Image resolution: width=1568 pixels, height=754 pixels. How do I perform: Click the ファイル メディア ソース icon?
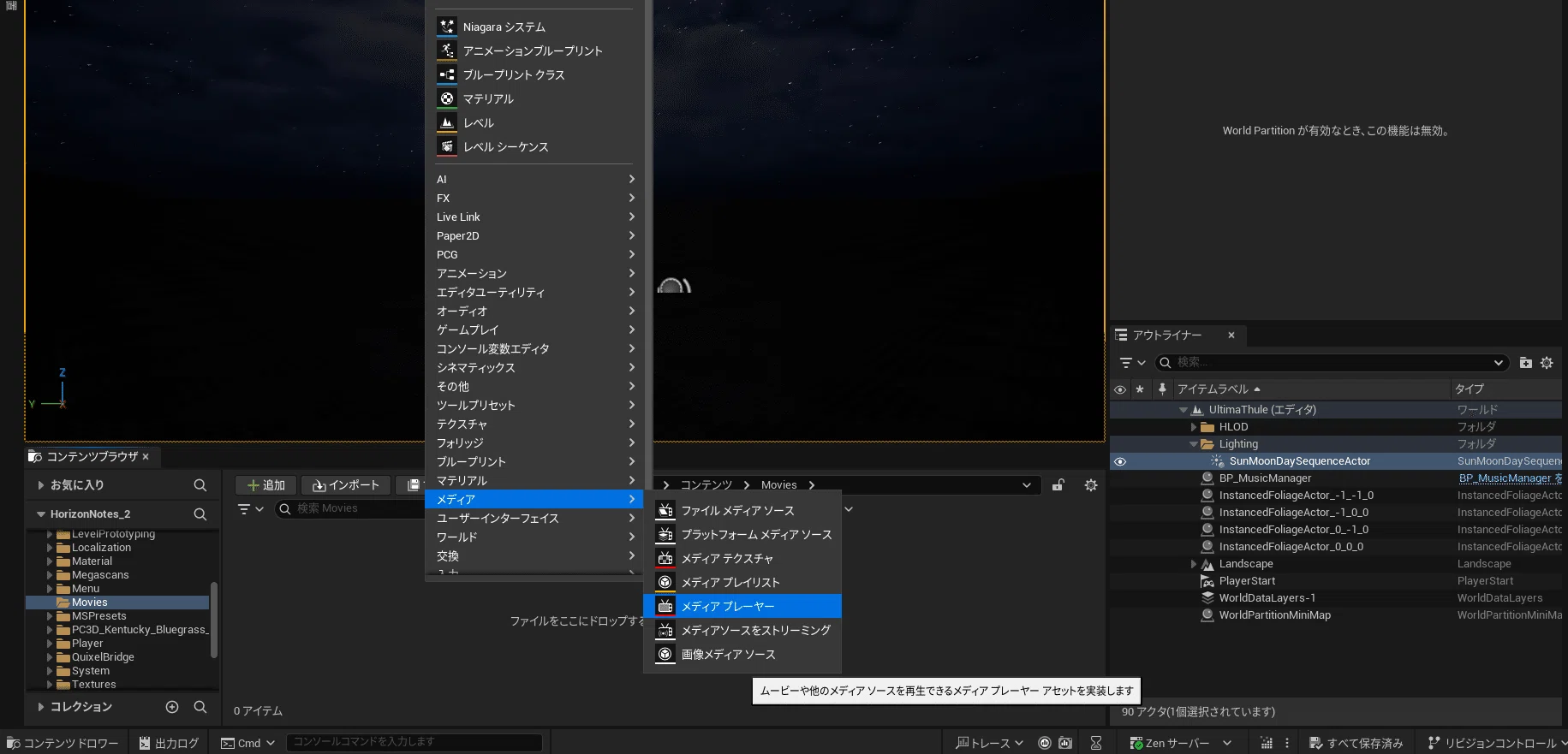click(665, 510)
